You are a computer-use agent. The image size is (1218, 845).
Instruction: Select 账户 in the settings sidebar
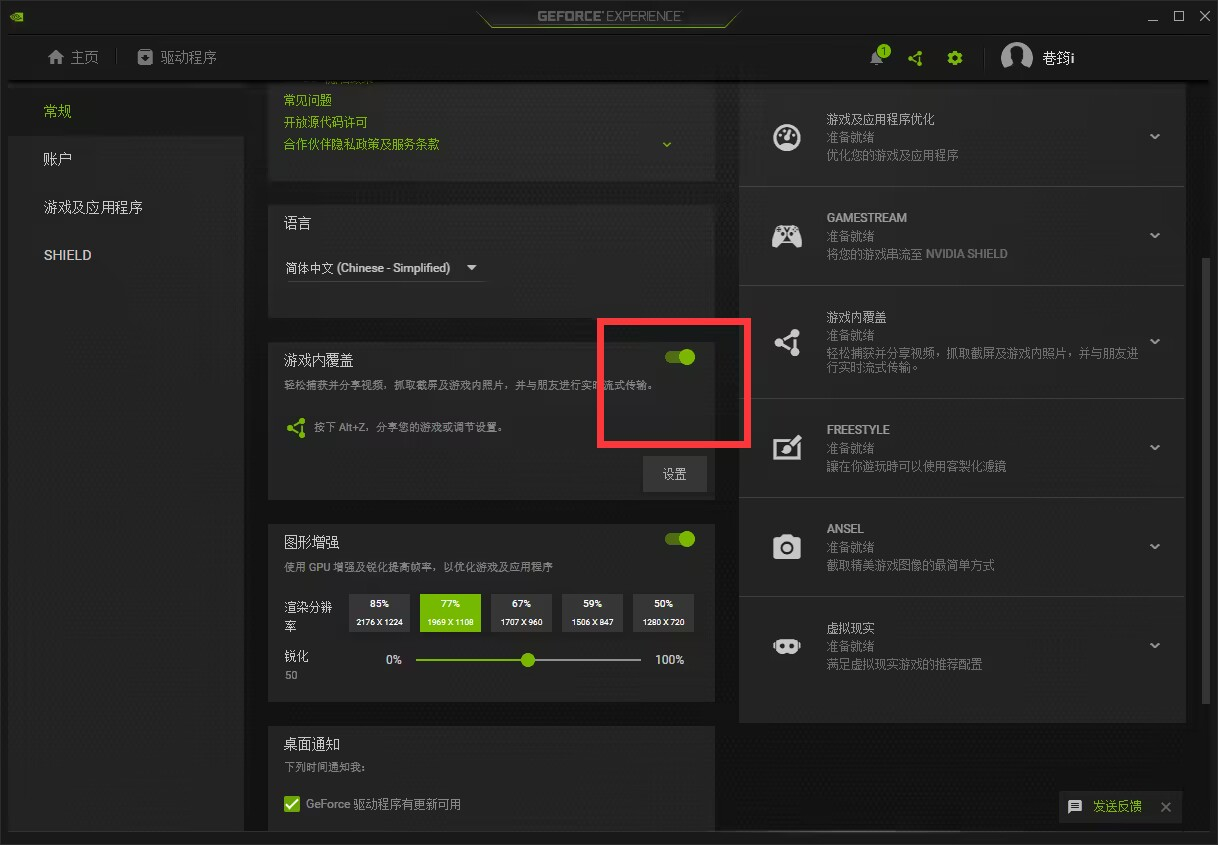coord(58,159)
